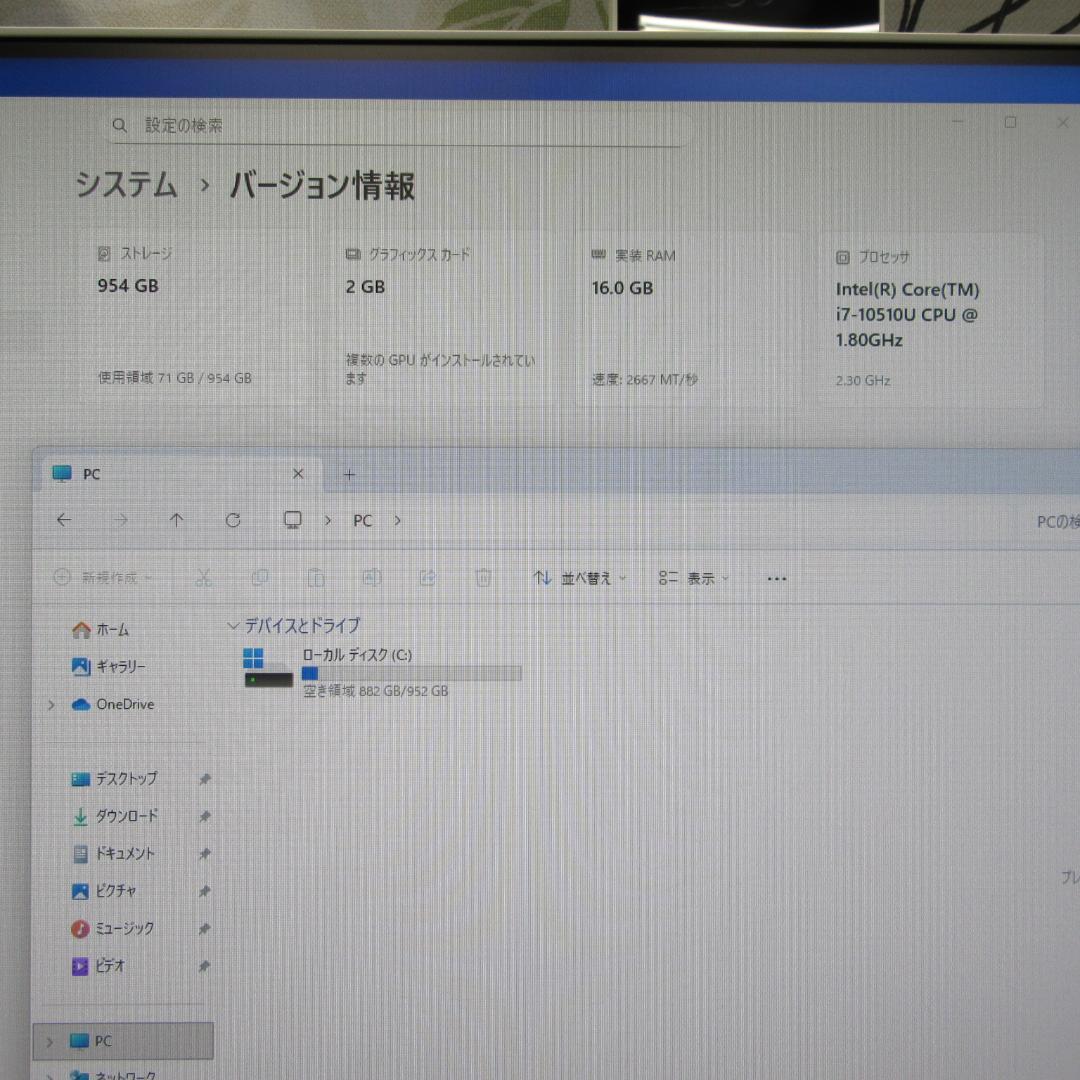Image resolution: width=1080 pixels, height=1080 pixels.
Task: Open a new File Explorer tab
Action: [x=349, y=474]
